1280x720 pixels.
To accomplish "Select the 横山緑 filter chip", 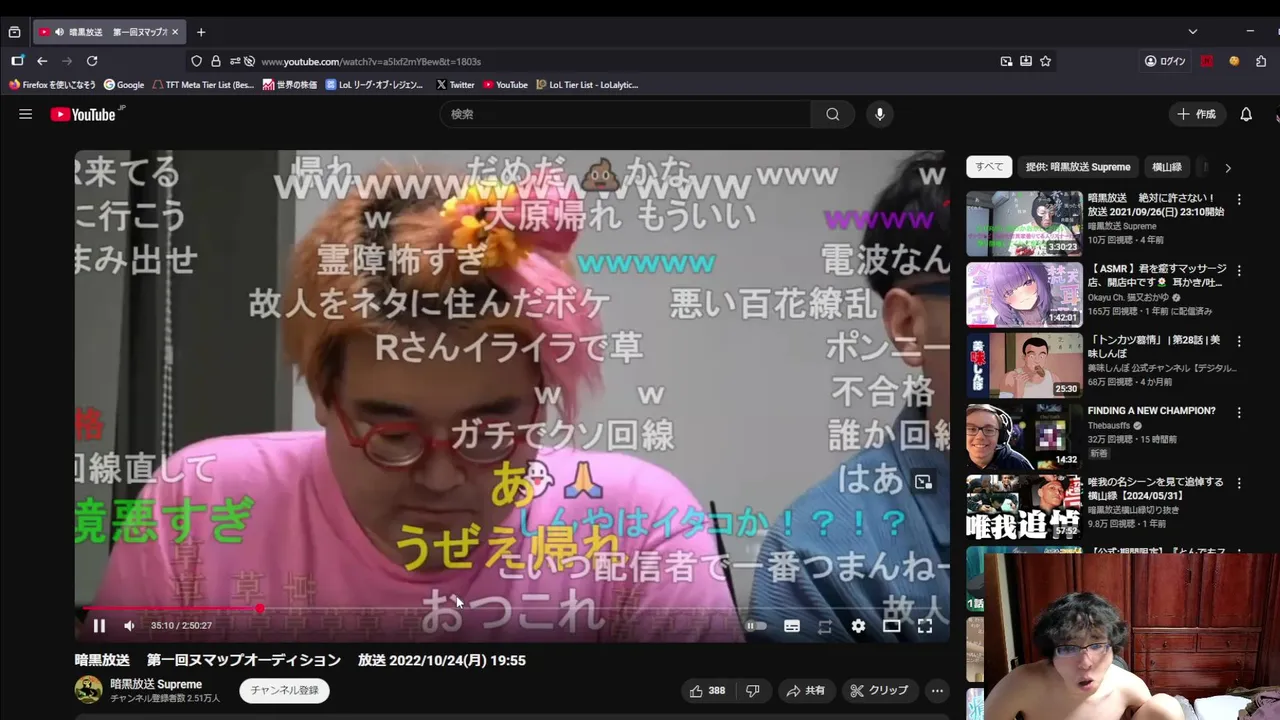I will [1166, 167].
